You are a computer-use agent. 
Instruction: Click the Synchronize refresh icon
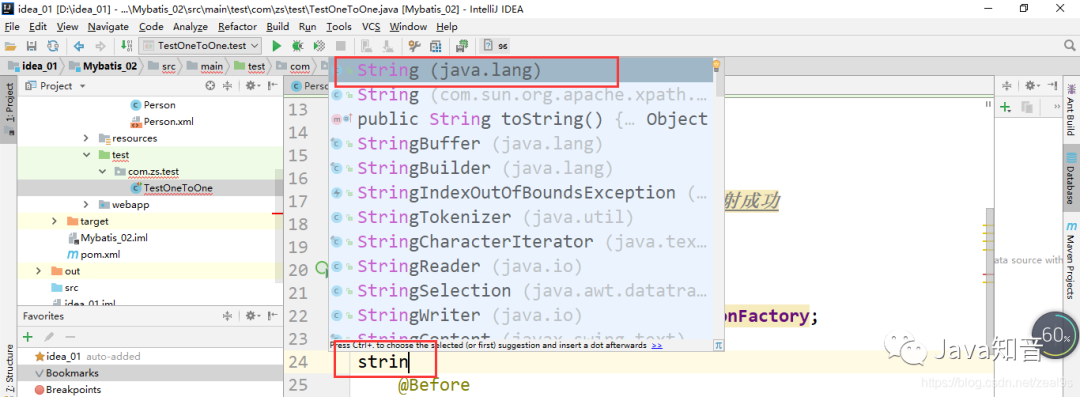coord(52,46)
